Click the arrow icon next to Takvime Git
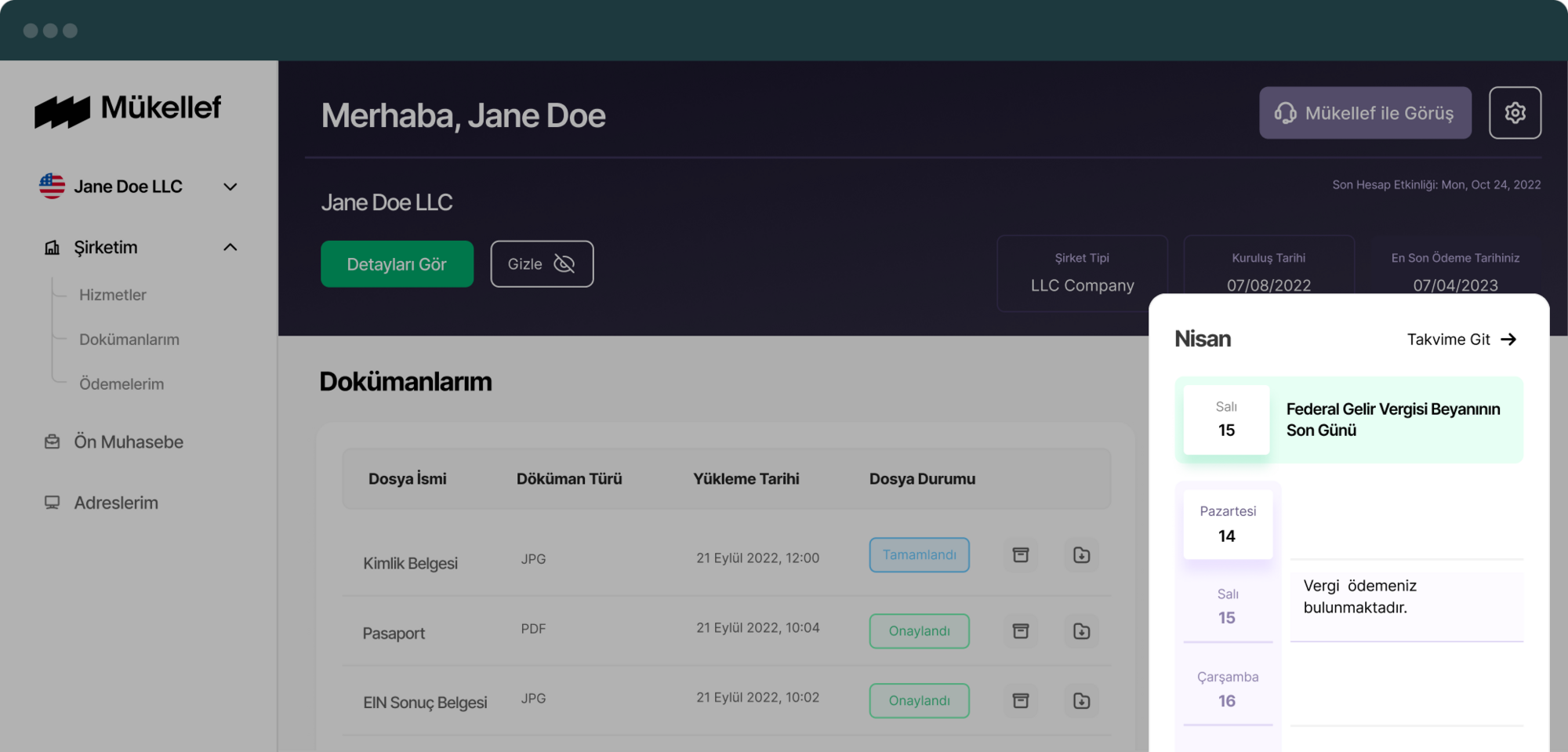This screenshot has width=1568, height=752. pos(1508,340)
